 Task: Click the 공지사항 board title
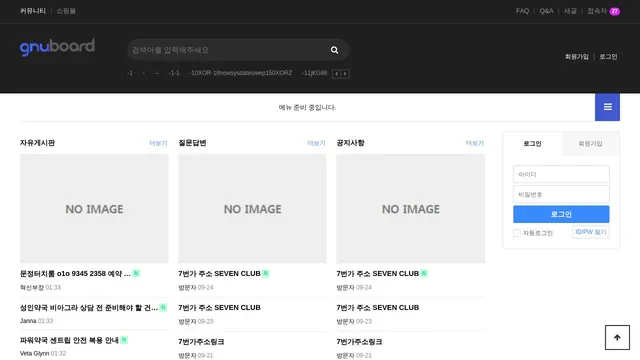tap(350, 143)
